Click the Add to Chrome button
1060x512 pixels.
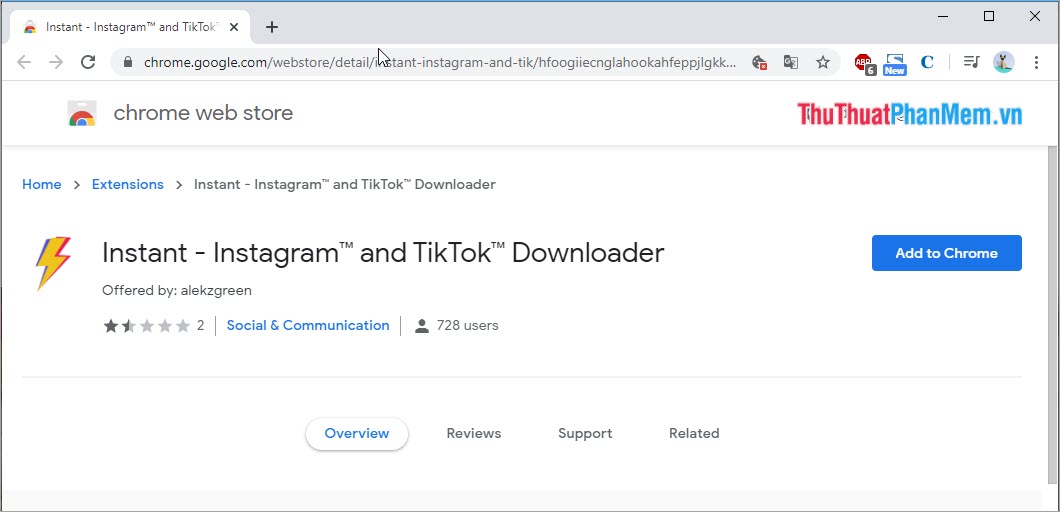pyautogui.click(x=946, y=253)
